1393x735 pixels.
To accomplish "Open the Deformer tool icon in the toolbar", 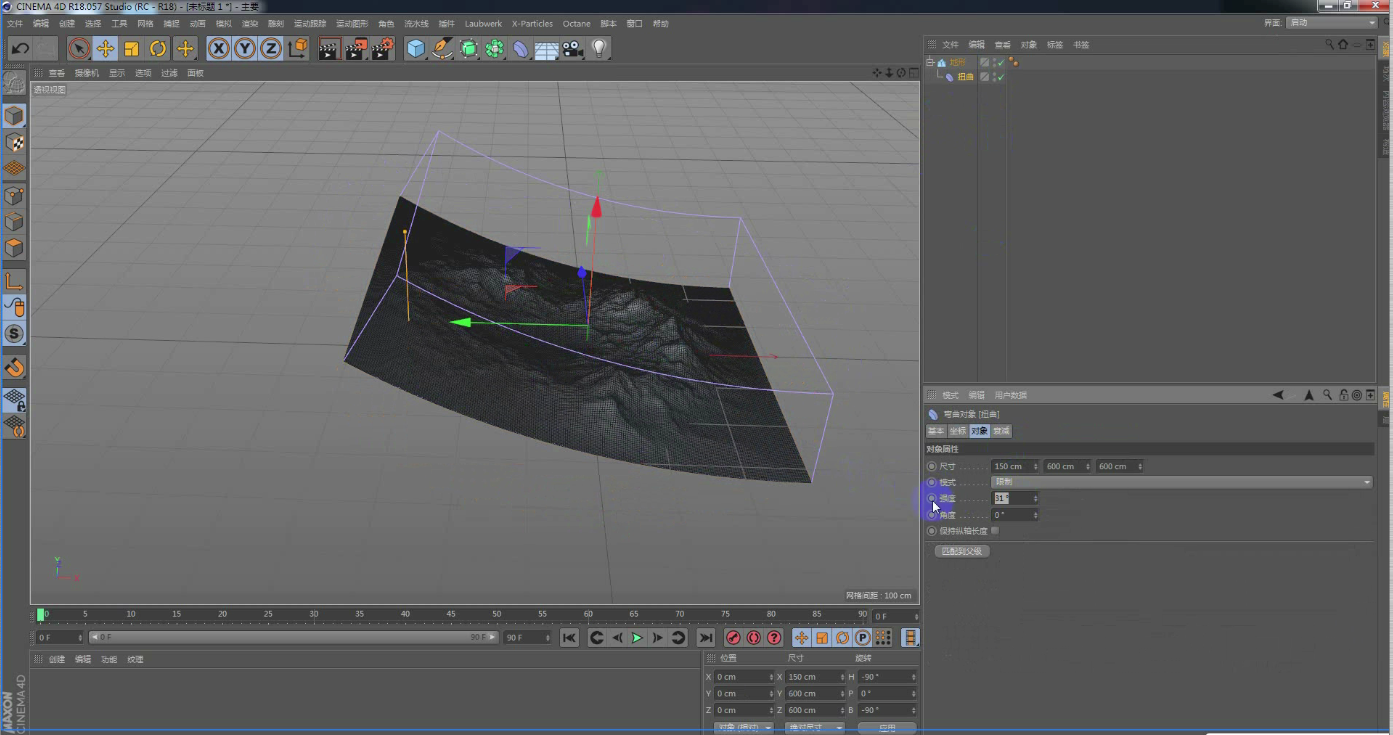I will pos(521,49).
